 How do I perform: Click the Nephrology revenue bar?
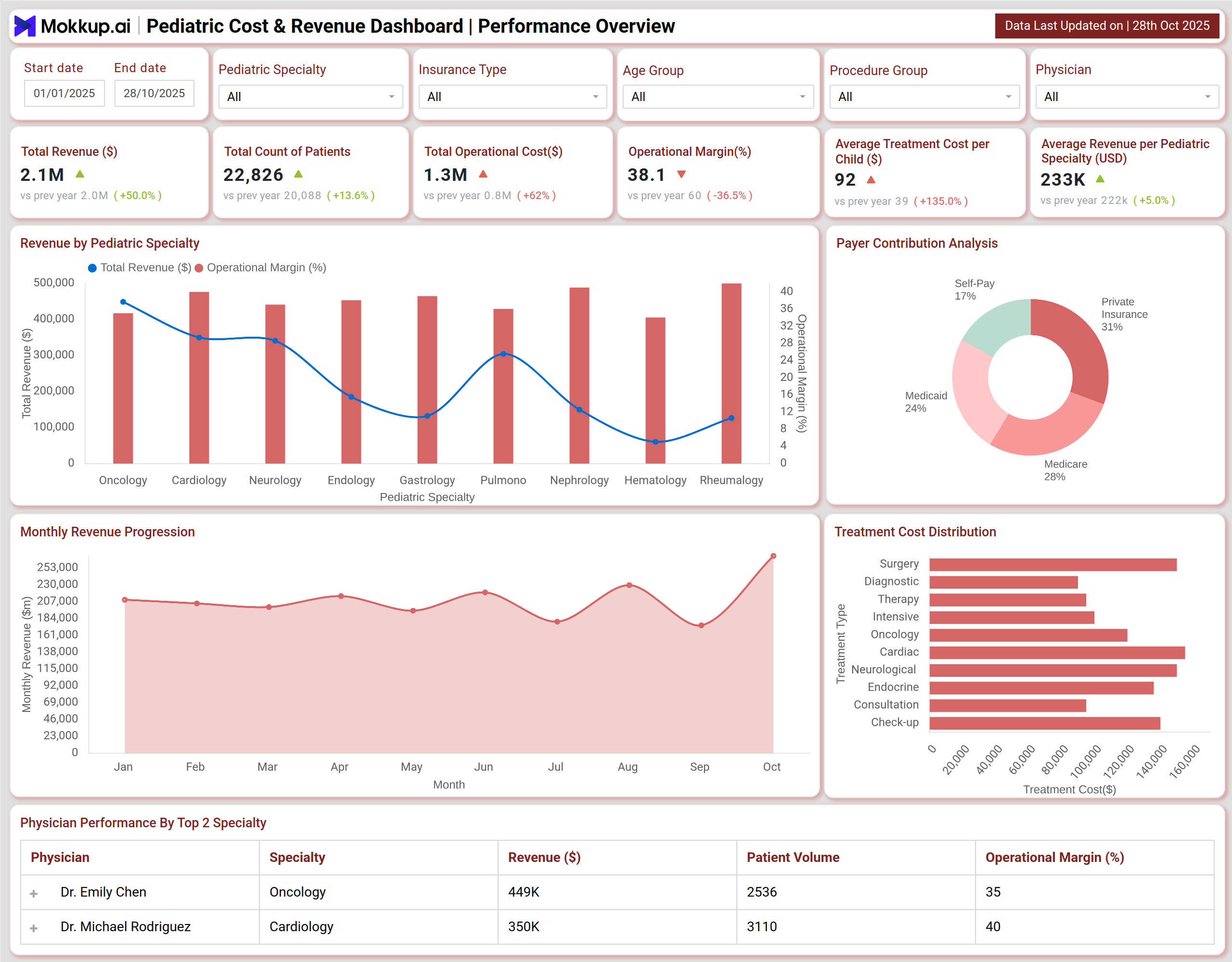pos(579,376)
